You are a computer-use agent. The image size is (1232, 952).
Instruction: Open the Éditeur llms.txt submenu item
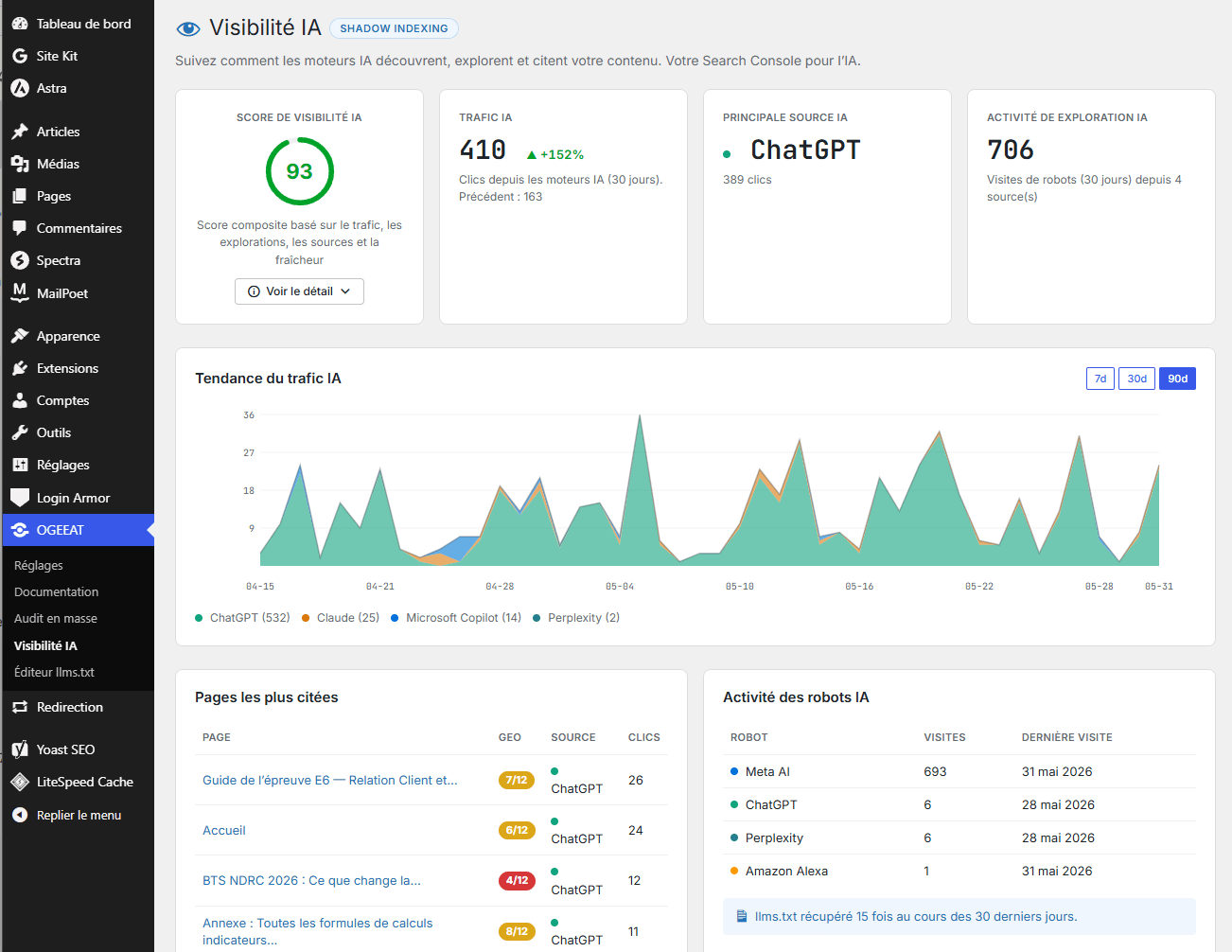click(x=54, y=672)
